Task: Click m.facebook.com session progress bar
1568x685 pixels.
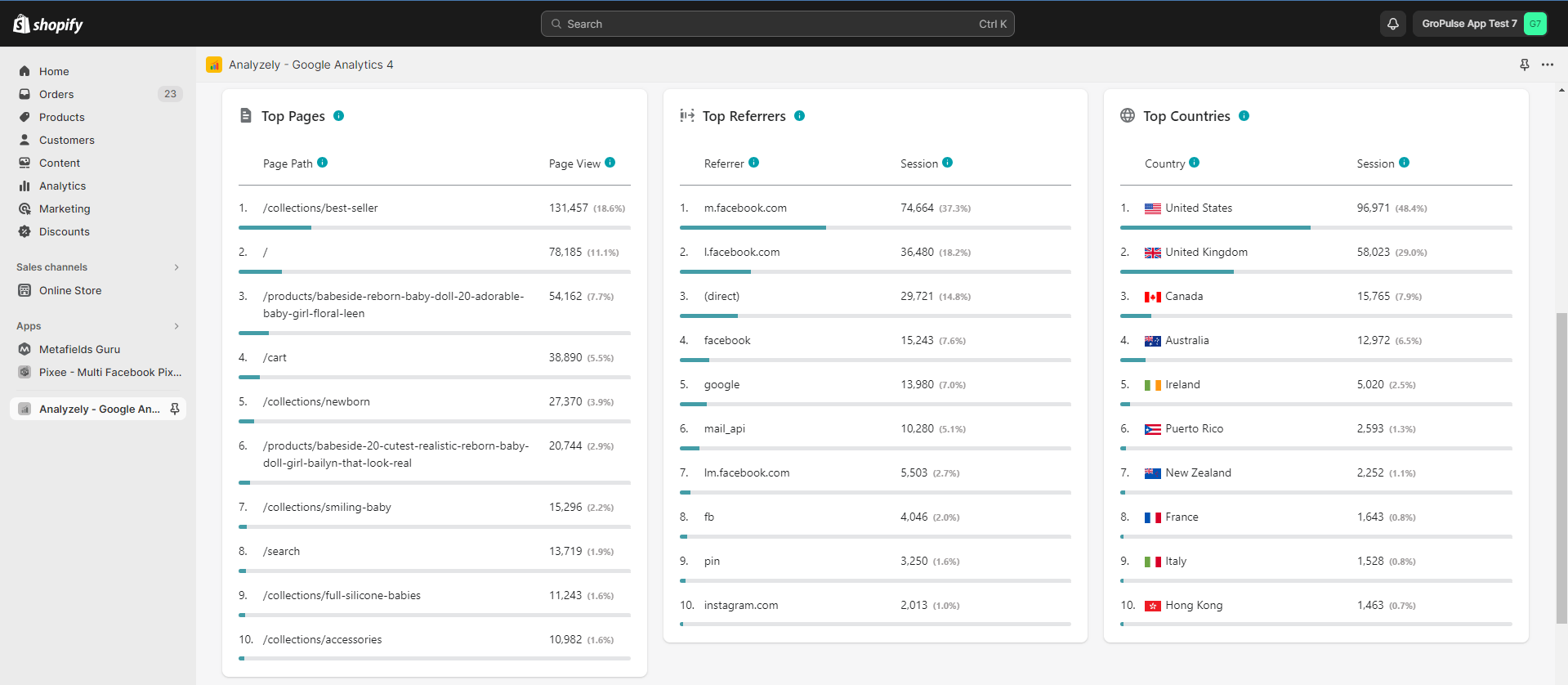Action: pyautogui.click(x=875, y=227)
